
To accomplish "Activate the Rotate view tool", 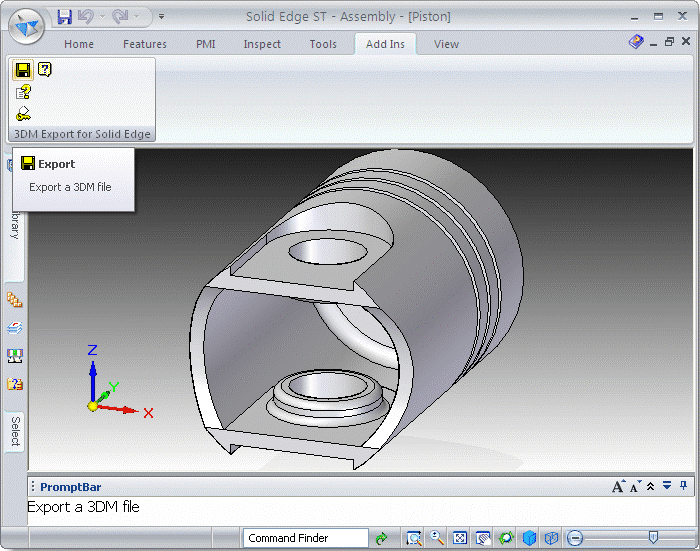I will pos(506,538).
